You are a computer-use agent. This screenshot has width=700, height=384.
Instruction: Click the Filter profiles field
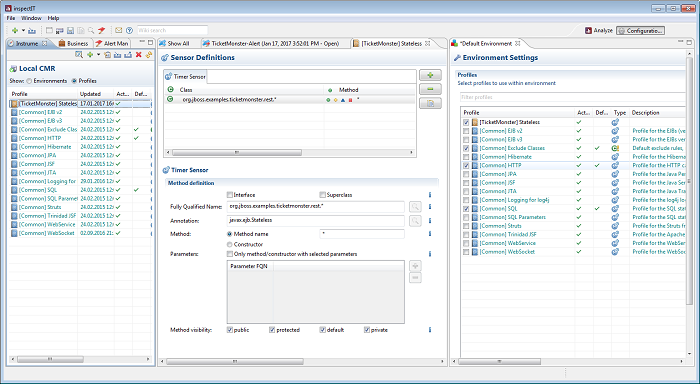pyautogui.click(x=573, y=97)
